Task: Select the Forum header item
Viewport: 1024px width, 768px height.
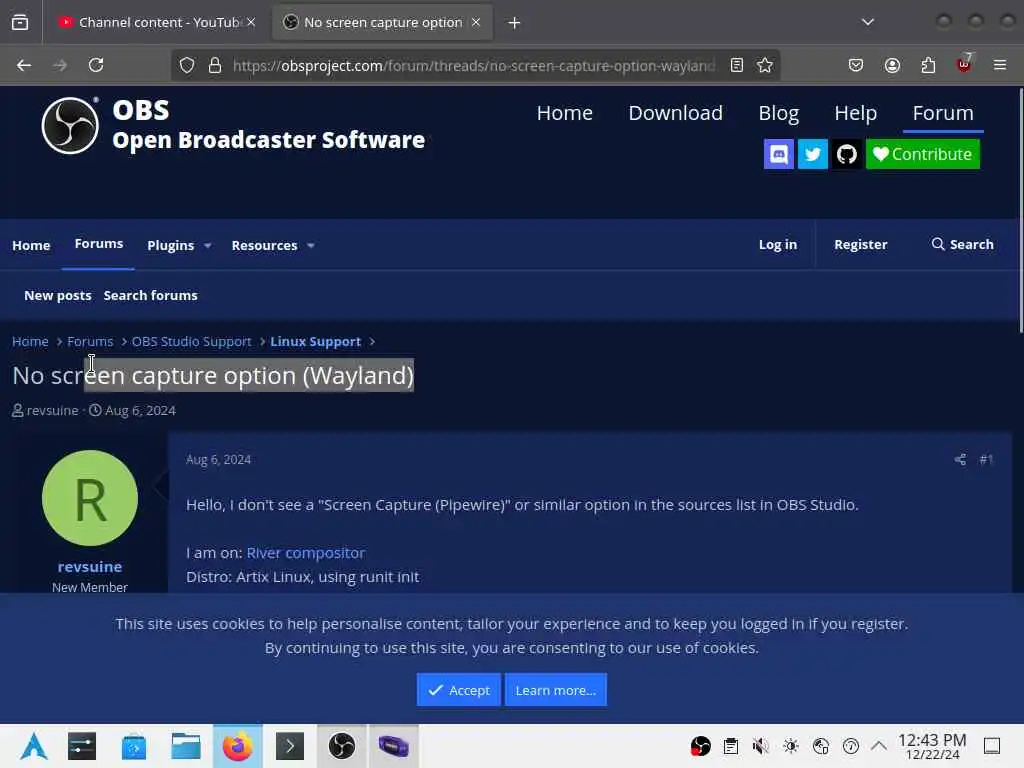Action: pyautogui.click(x=943, y=113)
